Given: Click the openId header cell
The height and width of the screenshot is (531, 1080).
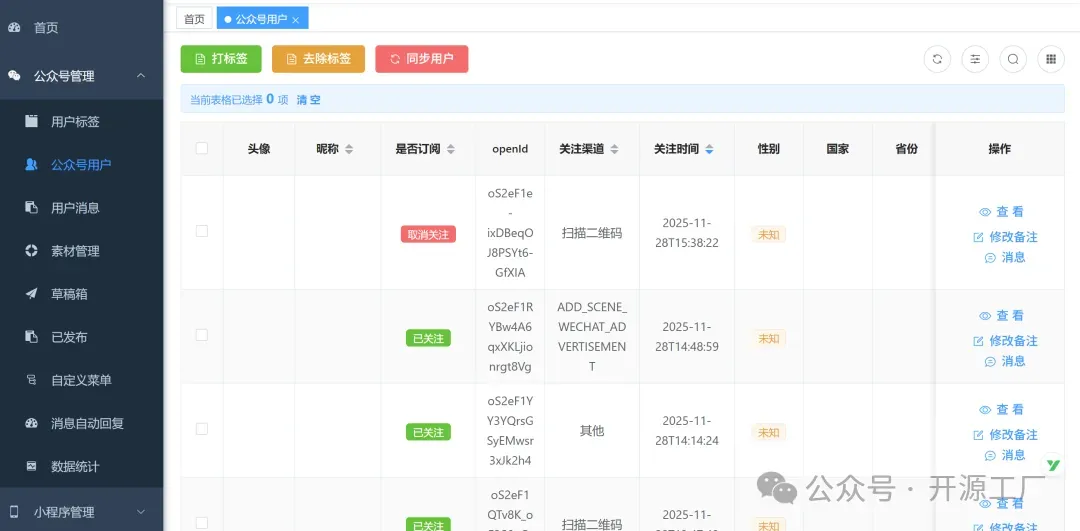Looking at the screenshot, I should click(510, 149).
